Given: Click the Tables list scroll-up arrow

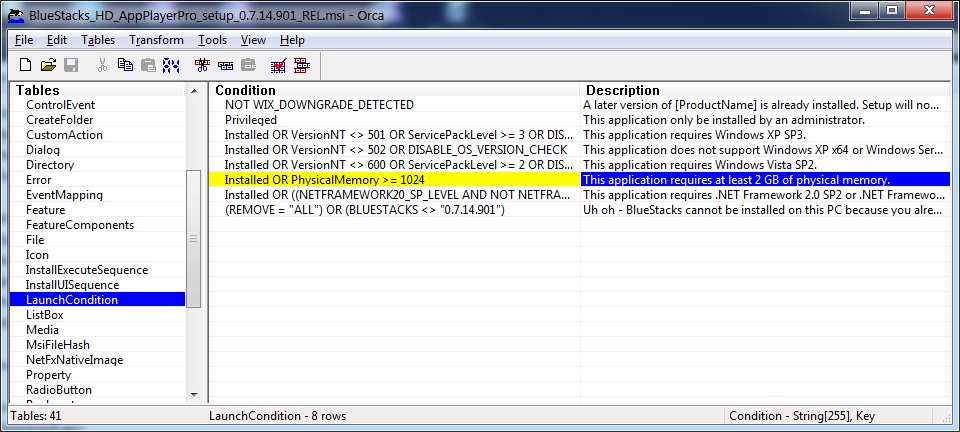Looking at the screenshot, I should (194, 91).
